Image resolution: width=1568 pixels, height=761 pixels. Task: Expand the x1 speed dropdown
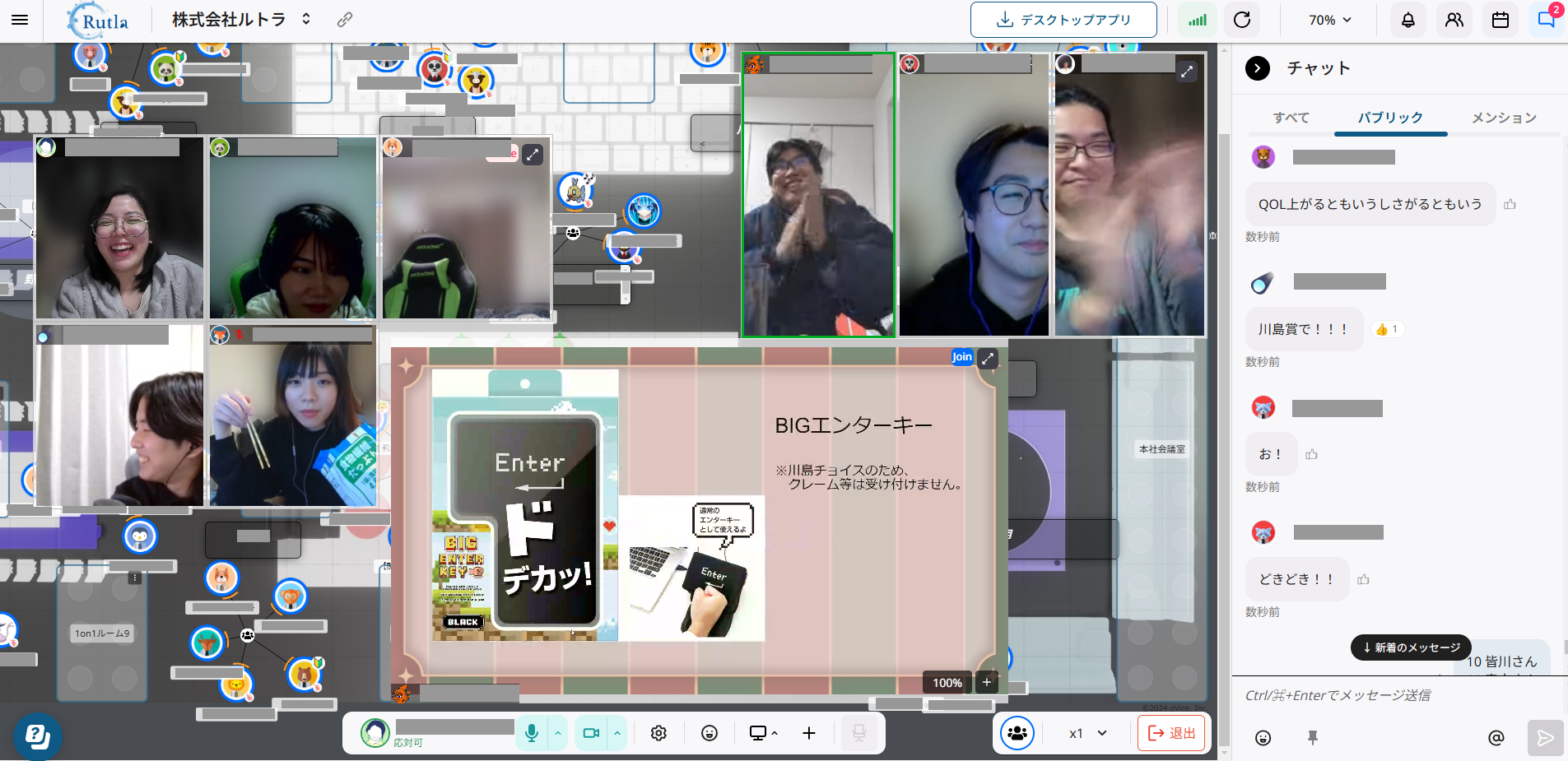click(1087, 733)
